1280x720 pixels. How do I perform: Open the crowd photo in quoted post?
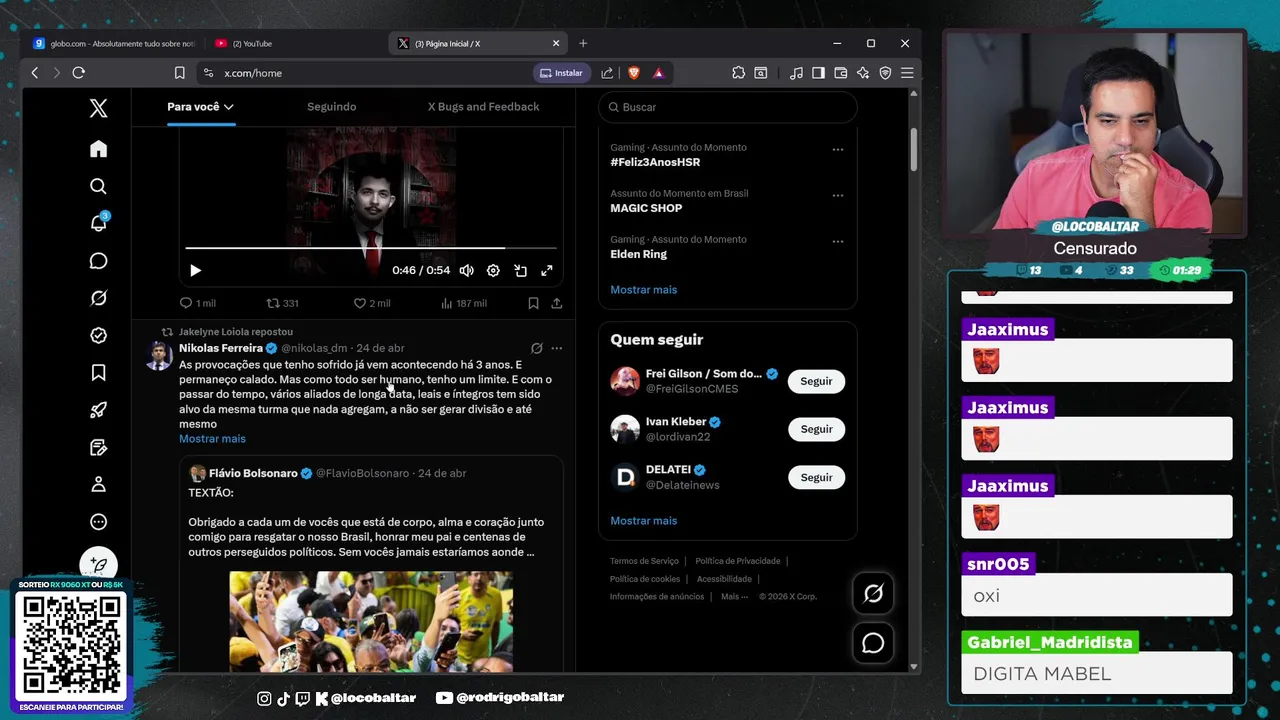click(x=371, y=621)
